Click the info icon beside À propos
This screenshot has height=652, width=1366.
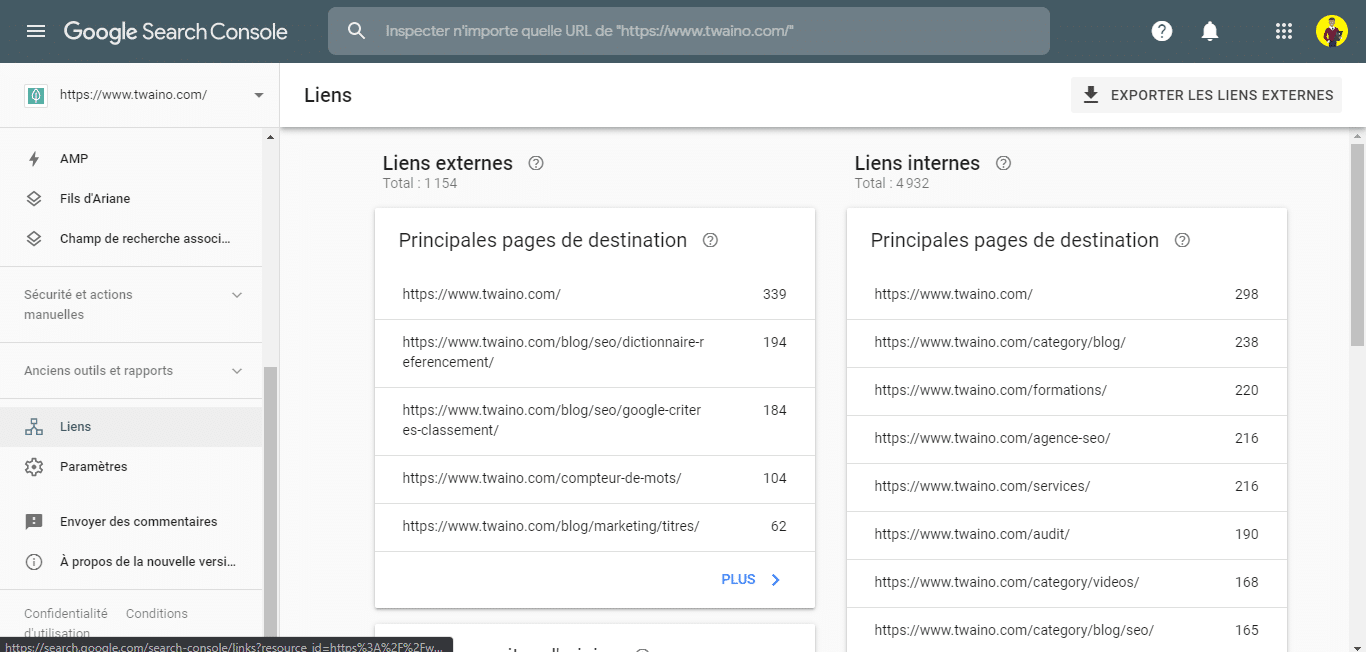(34, 562)
